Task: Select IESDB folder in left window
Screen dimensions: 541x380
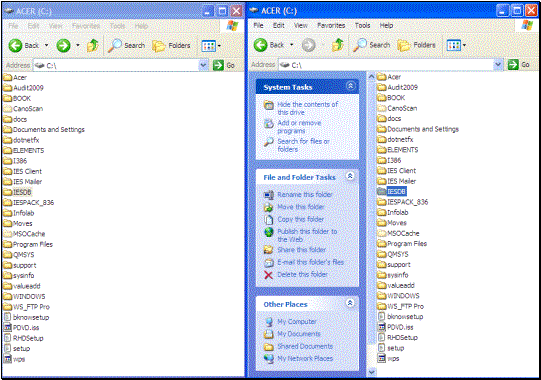Action: pos(17,192)
